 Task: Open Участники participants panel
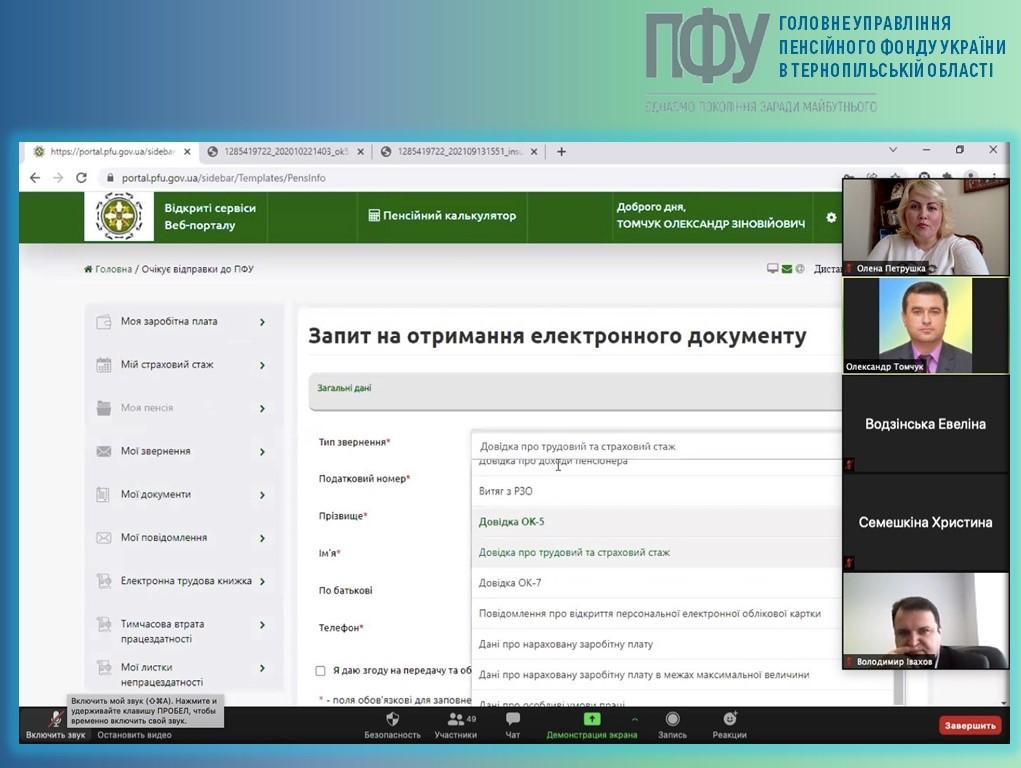coord(456,725)
